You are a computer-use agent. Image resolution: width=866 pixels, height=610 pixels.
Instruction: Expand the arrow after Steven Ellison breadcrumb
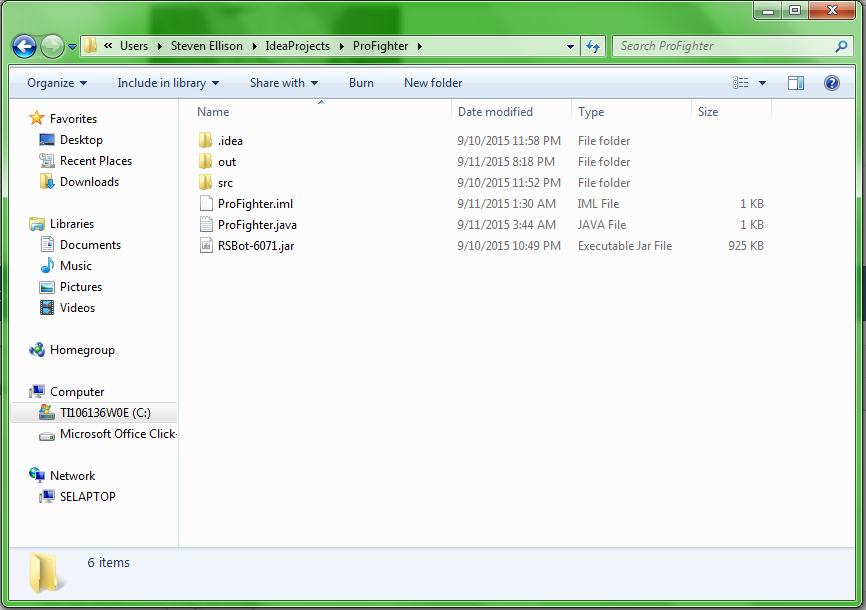click(255, 46)
